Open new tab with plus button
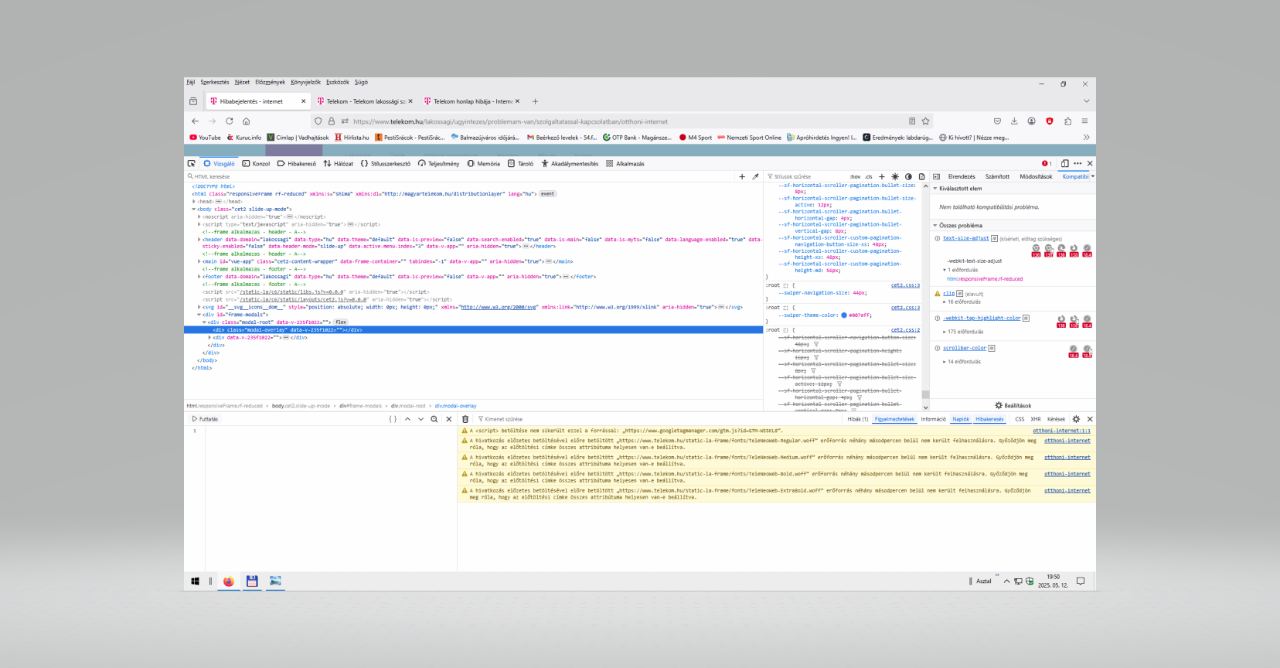Screen dimensions: 1280x668 (x=535, y=101)
